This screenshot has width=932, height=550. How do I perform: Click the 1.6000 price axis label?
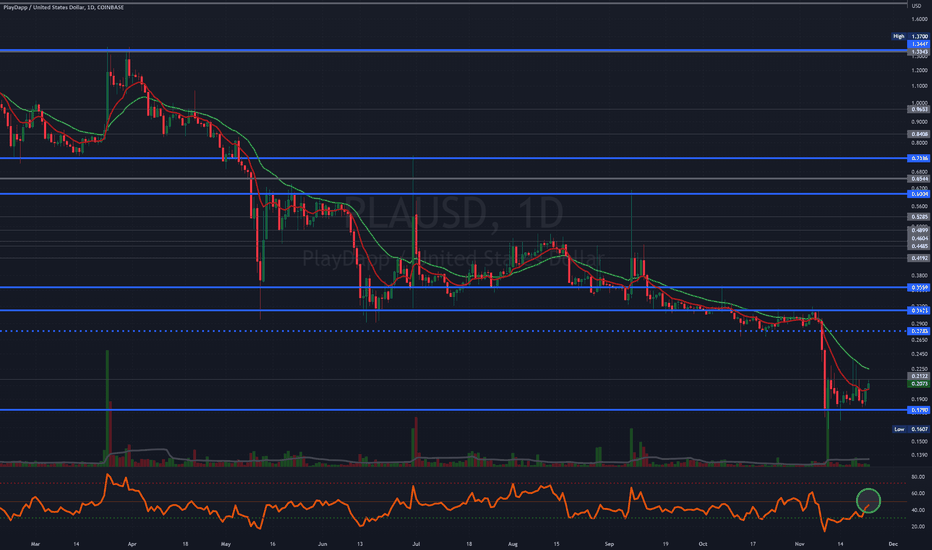pos(919,19)
